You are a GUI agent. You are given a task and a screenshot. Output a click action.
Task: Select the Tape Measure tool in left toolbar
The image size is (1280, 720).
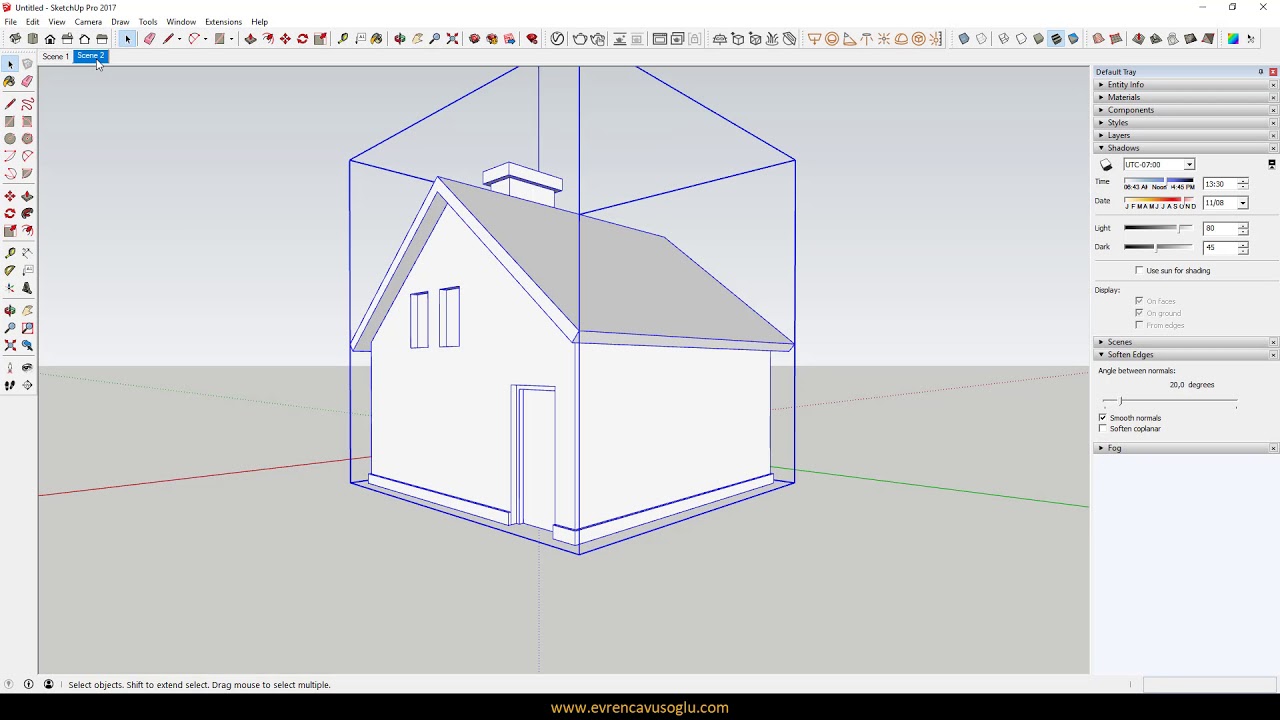10,254
